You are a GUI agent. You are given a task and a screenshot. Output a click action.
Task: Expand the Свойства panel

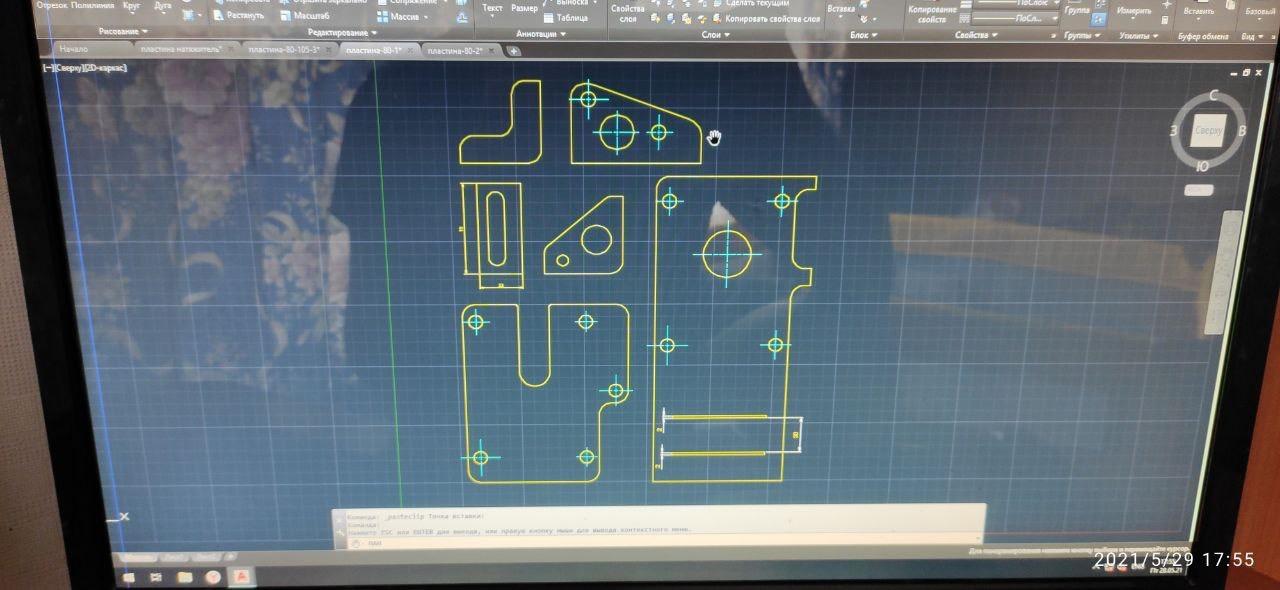click(976, 35)
